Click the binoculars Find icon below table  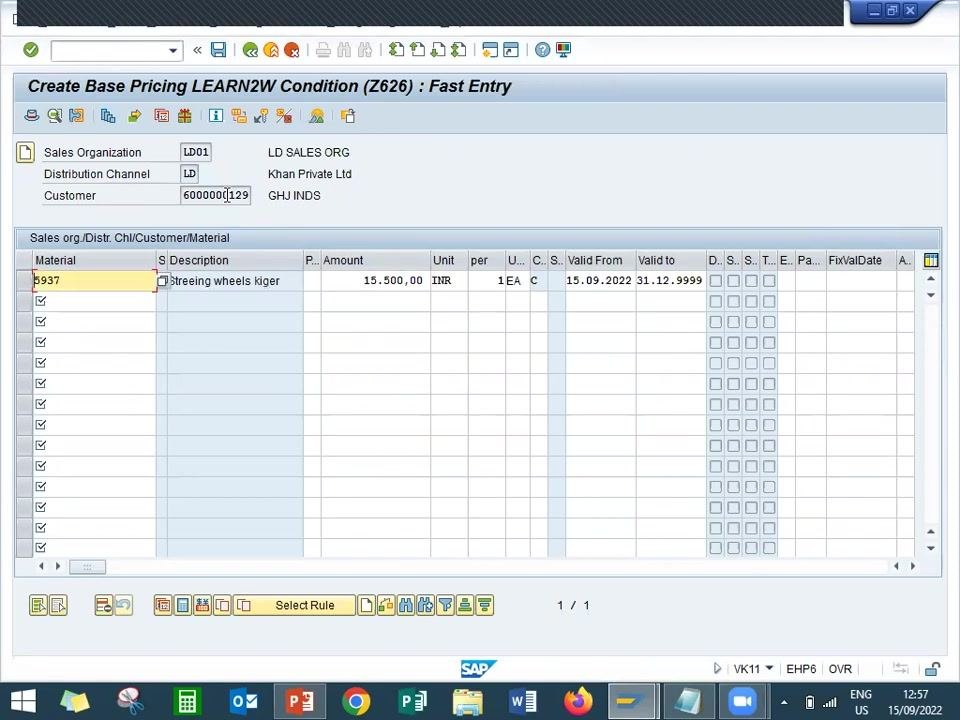405,606
